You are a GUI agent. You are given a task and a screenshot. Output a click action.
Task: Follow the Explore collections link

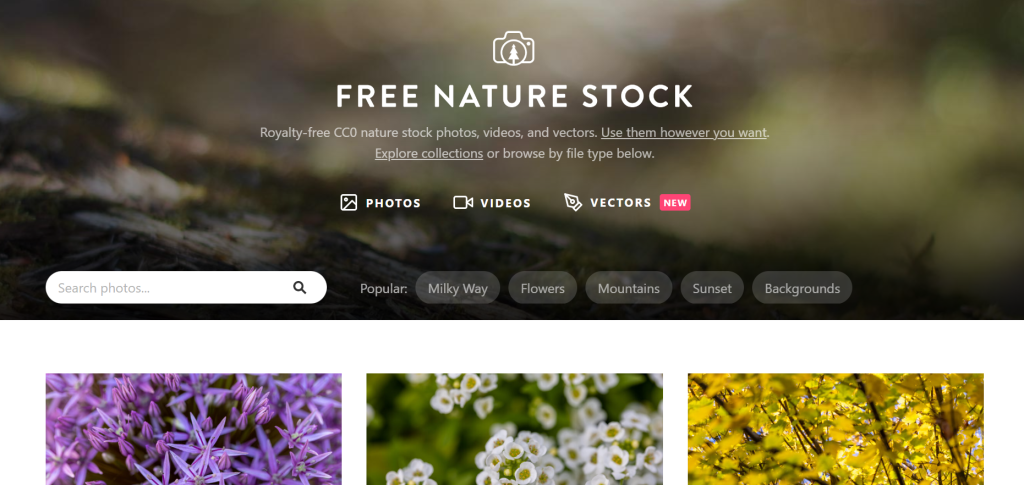429,154
